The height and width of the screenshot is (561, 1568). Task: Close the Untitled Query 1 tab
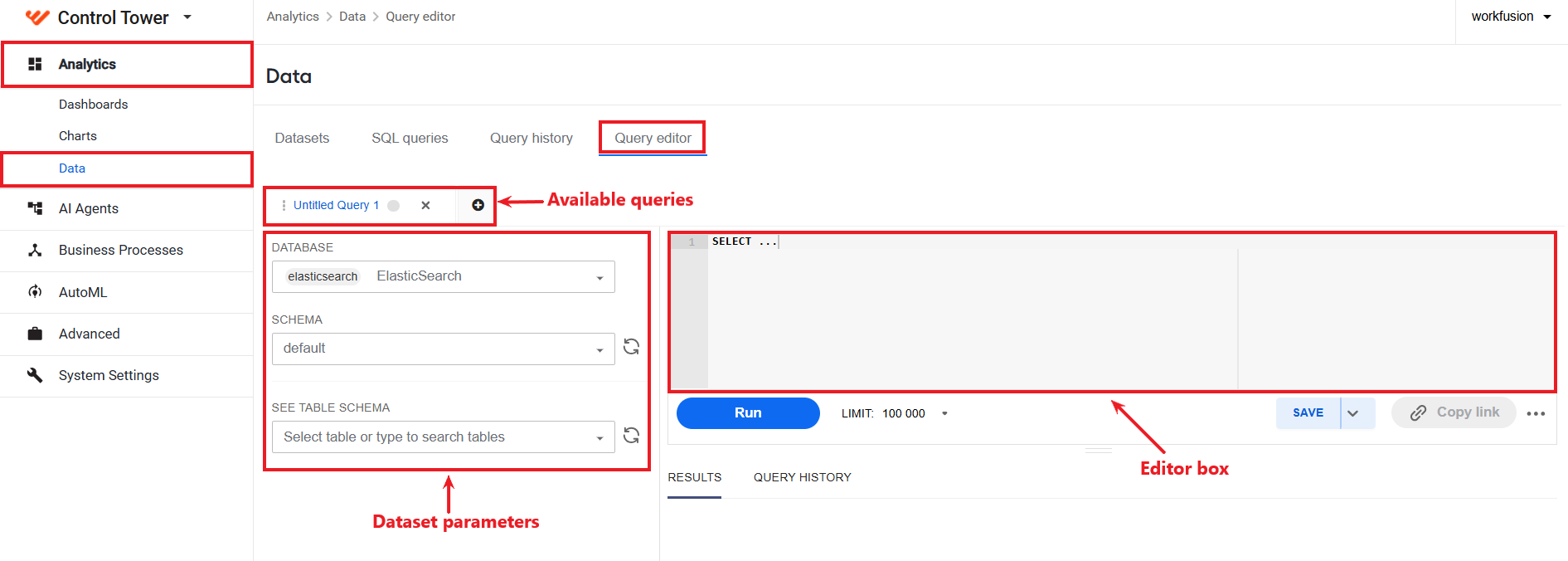click(x=425, y=205)
